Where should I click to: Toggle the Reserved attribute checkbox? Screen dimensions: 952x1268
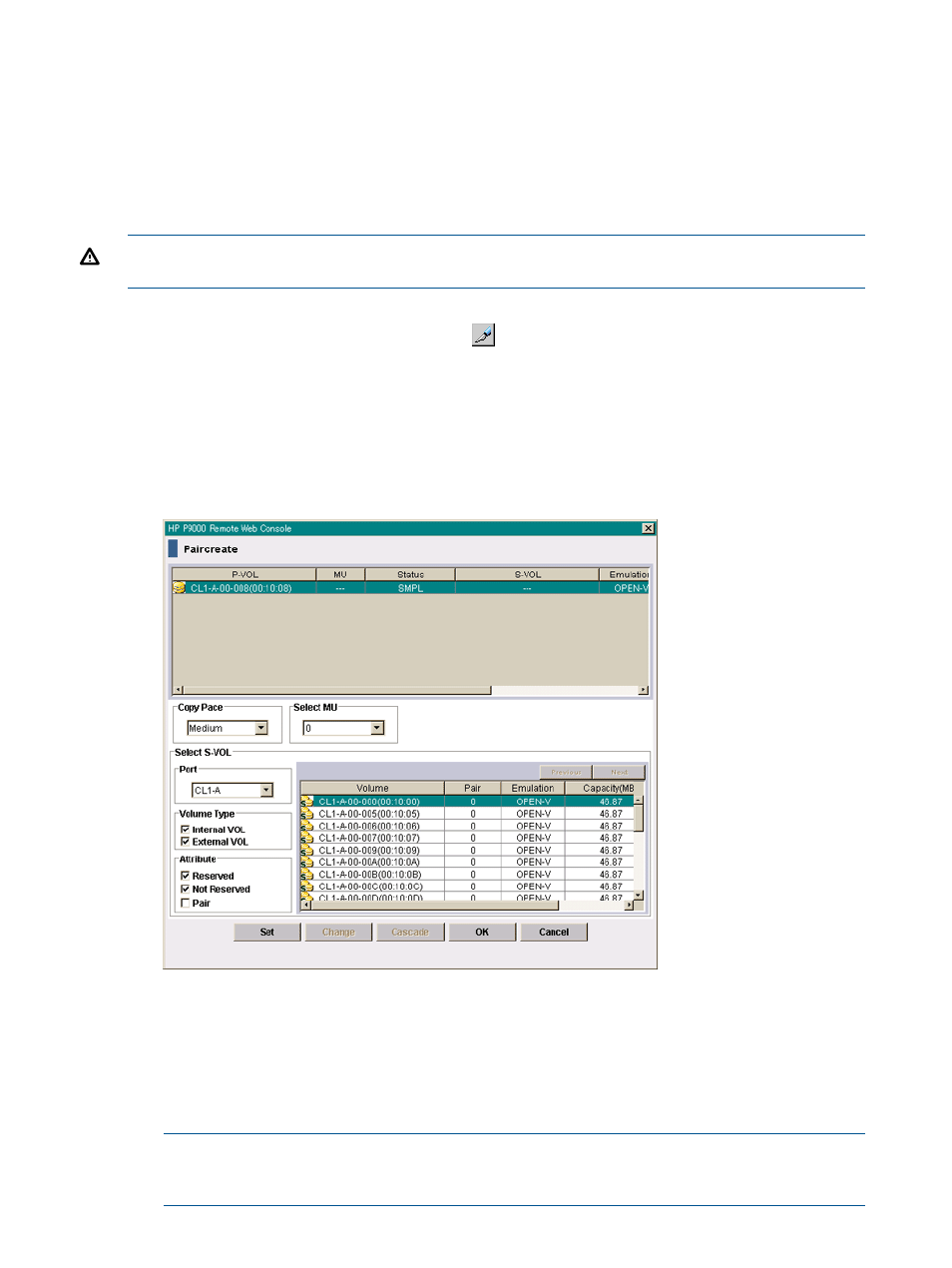[185, 876]
